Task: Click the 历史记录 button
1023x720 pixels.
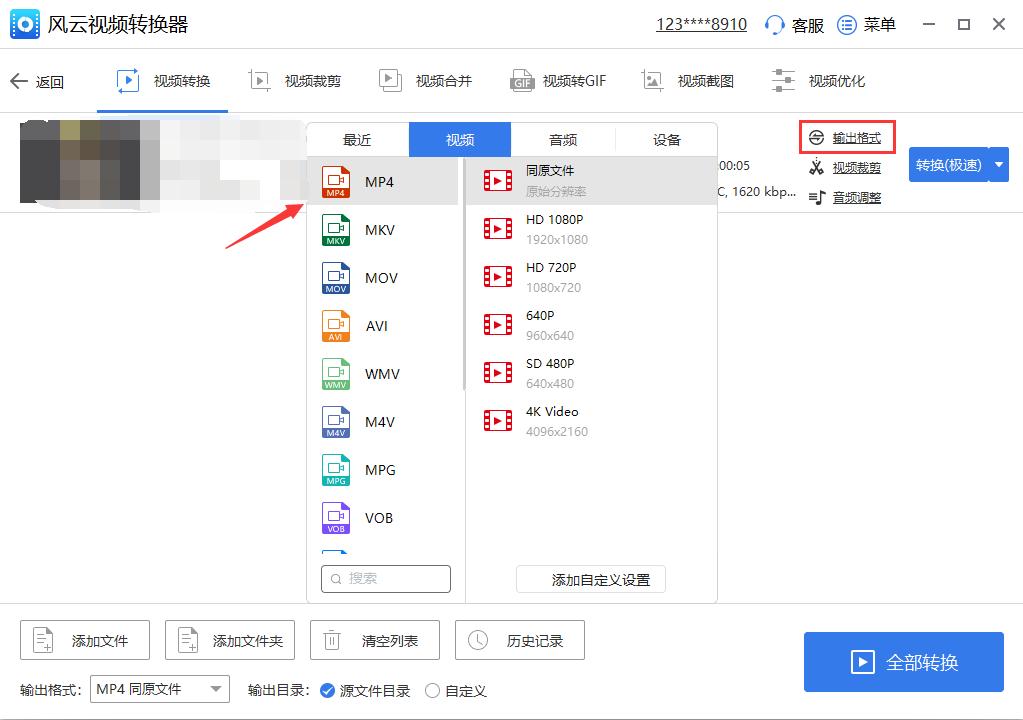Action: coord(519,640)
